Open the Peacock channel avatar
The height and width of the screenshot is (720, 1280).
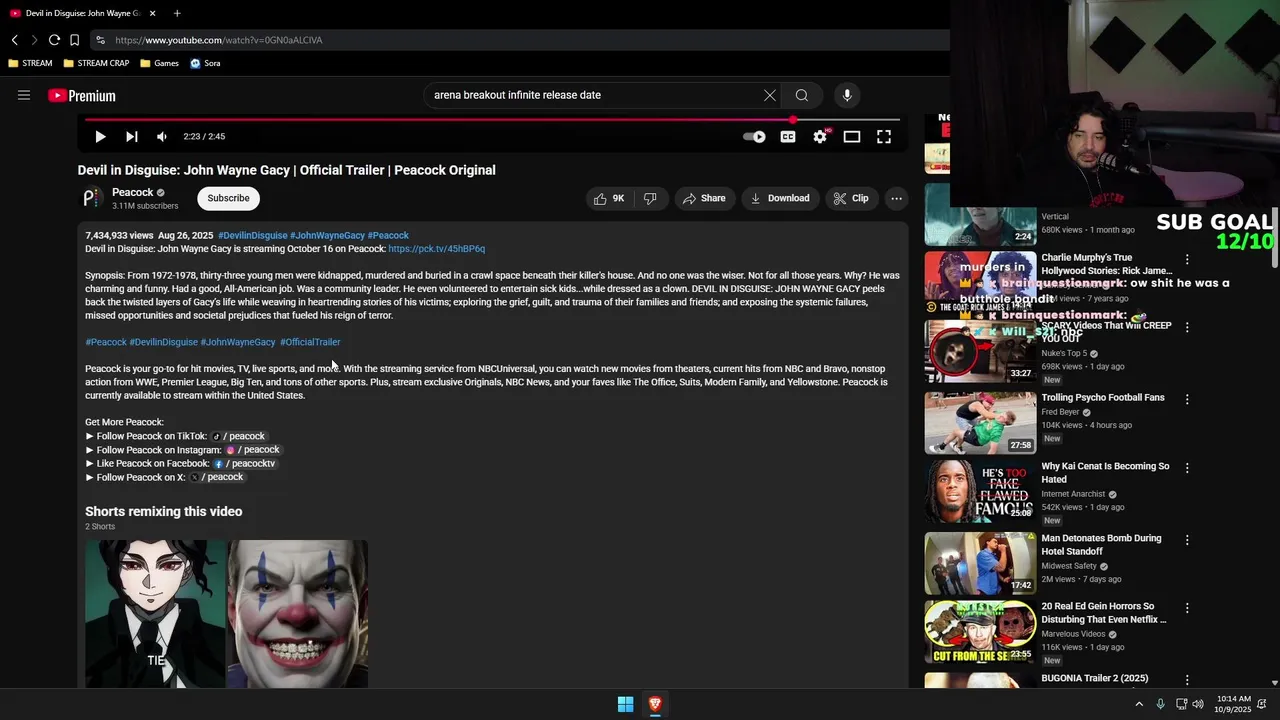point(91,198)
